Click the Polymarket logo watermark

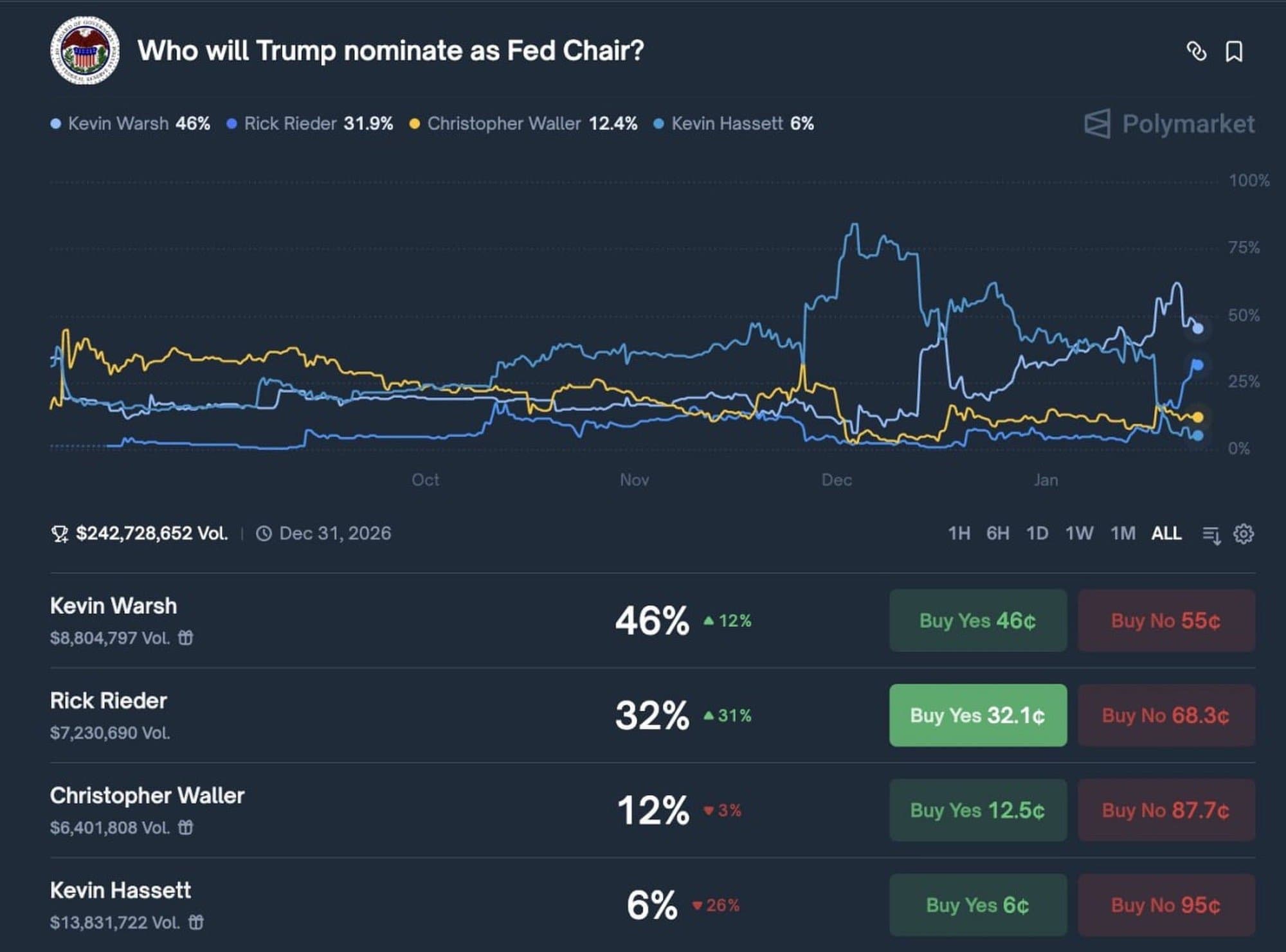point(1169,123)
